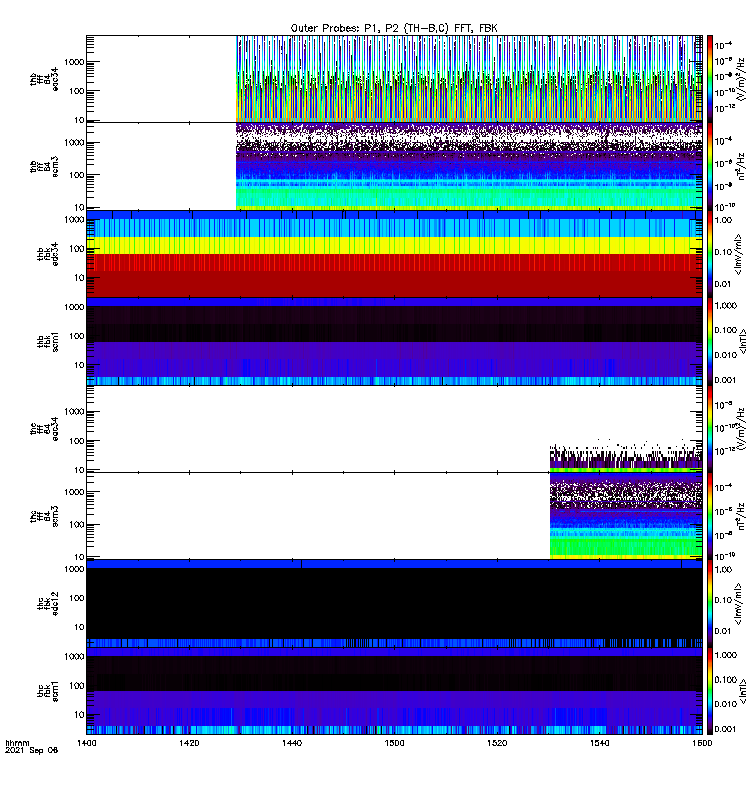Click the "(V/m)²/Hz" unit of thb eac34 colorbar
Viewport: 750px width, 800px height.
click(x=740, y=77)
